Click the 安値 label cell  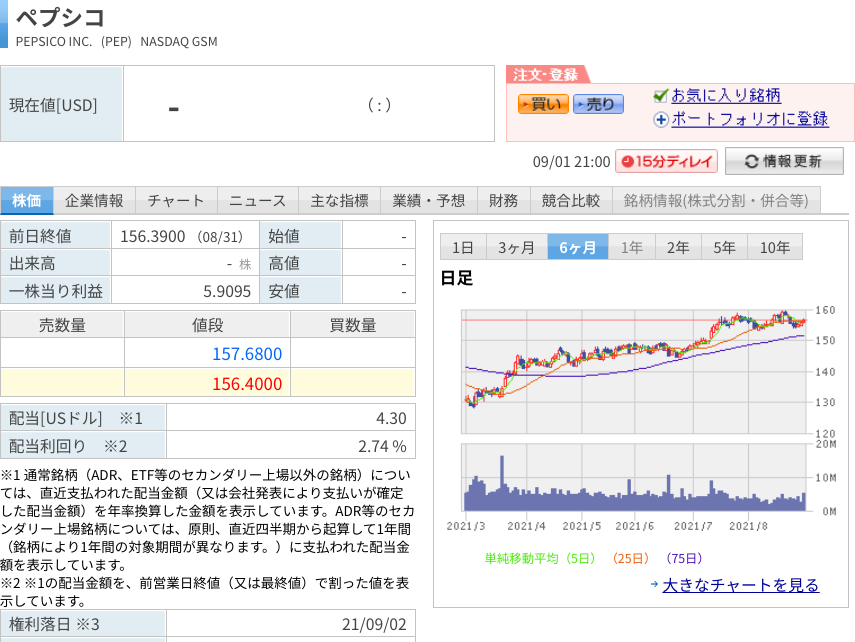pyautogui.click(x=301, y=291)
